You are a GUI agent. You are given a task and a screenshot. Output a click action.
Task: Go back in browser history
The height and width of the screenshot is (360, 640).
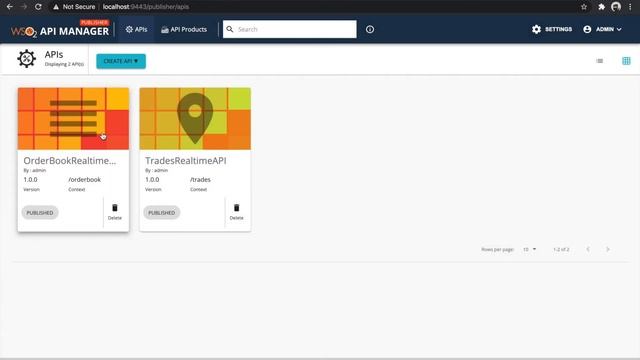click(x=9, y=7)
